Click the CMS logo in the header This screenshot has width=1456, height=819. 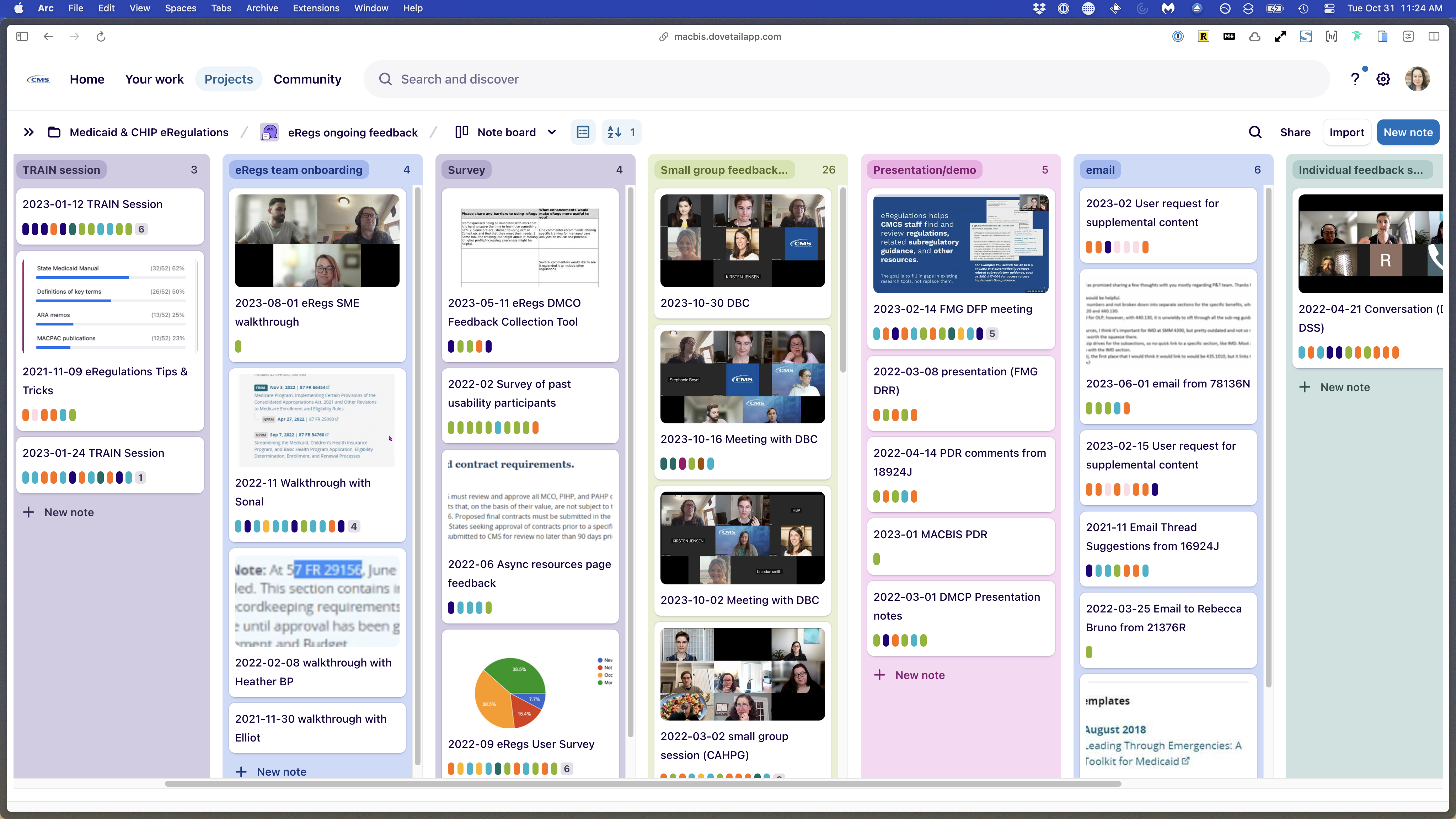click(x=38, y=79)
